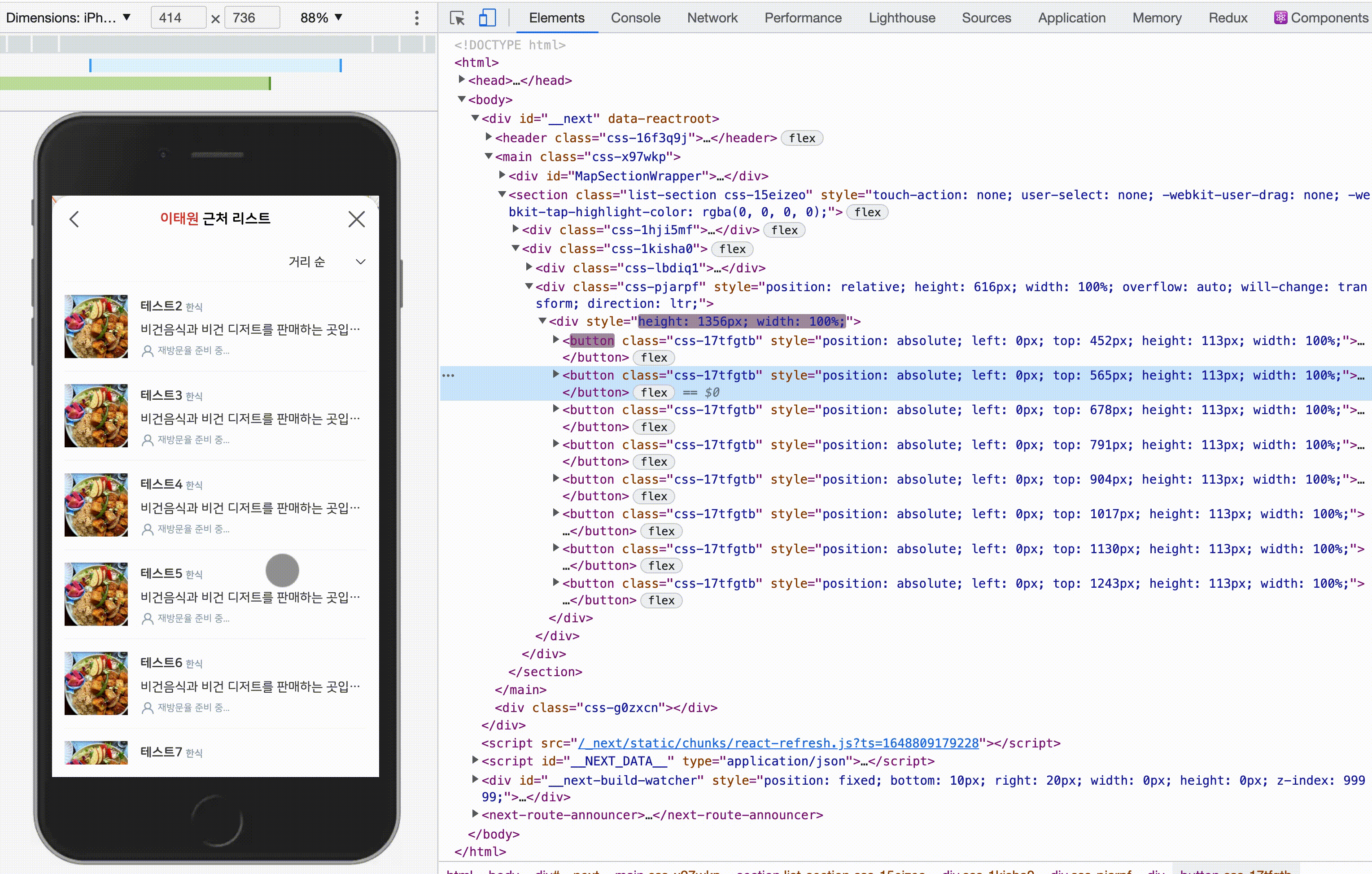Screen dimensions: 1372x874
Task: Expand the MapSectionWrapper div node
Action: (502, 175)
